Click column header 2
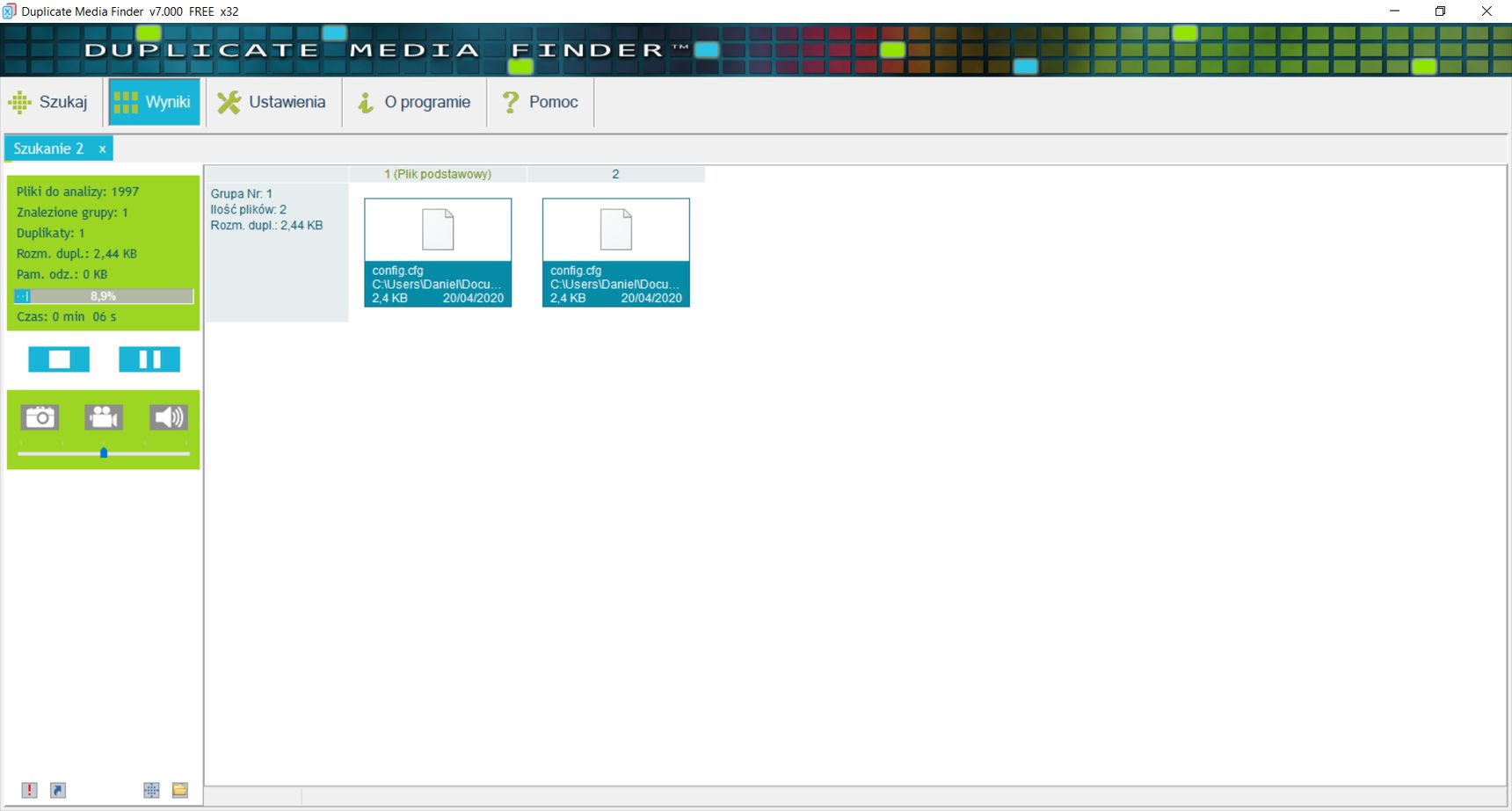This screenshot has width=1512, height=811. (616, 174)
